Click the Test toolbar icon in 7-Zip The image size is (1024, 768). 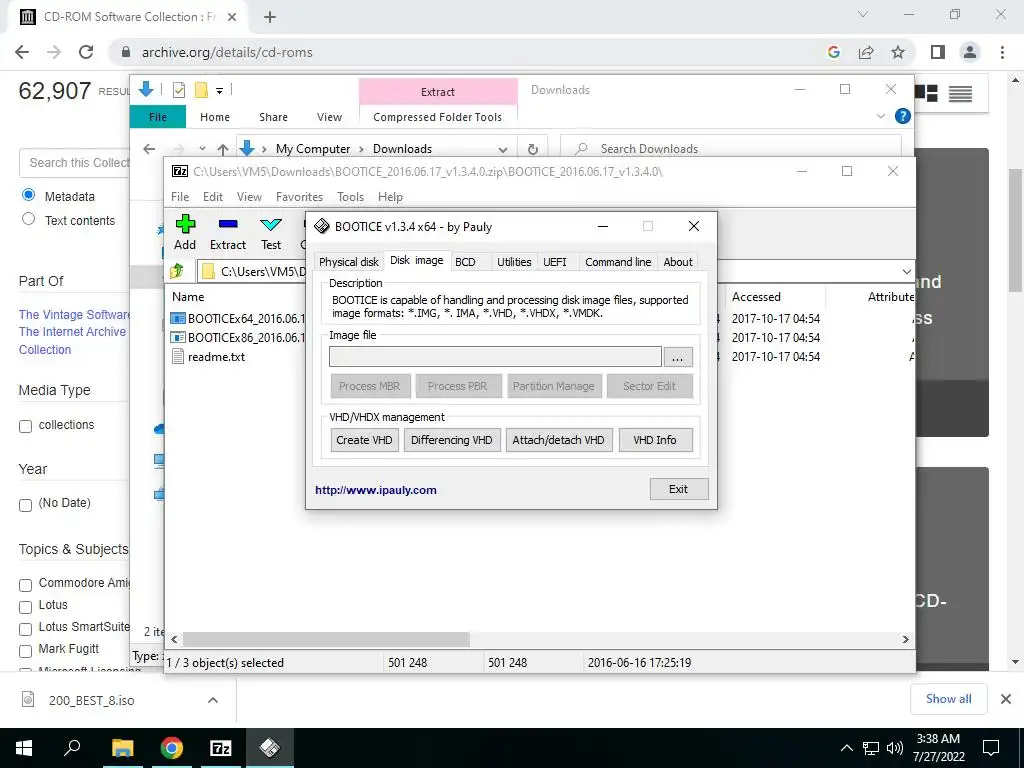[271, 225]
